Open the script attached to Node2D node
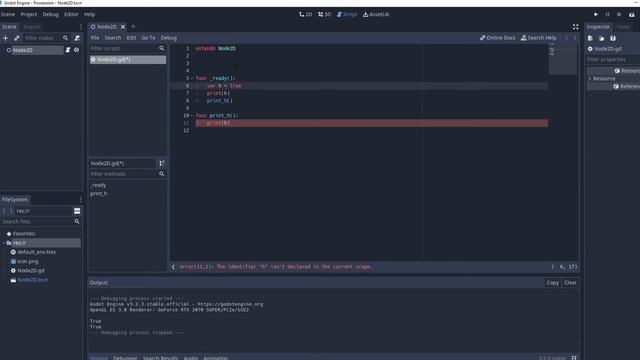640x360 pixels. pyautogui.click(x=68, y=50)
